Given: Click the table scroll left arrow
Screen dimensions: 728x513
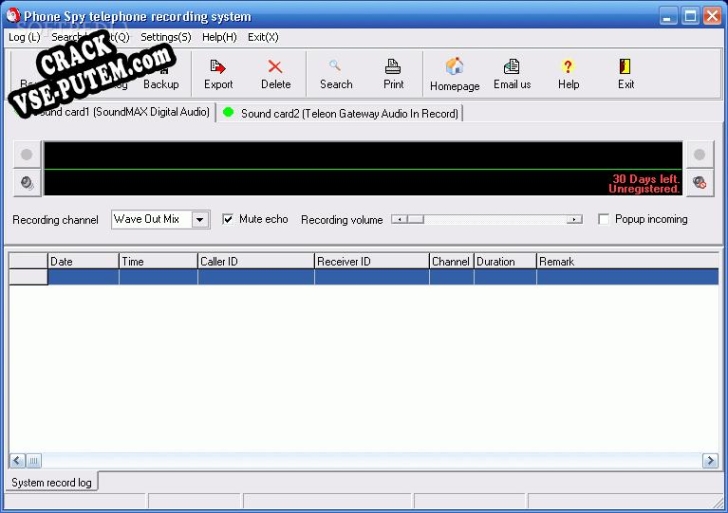Looking at the screenshot, I should tap(17, 461).
